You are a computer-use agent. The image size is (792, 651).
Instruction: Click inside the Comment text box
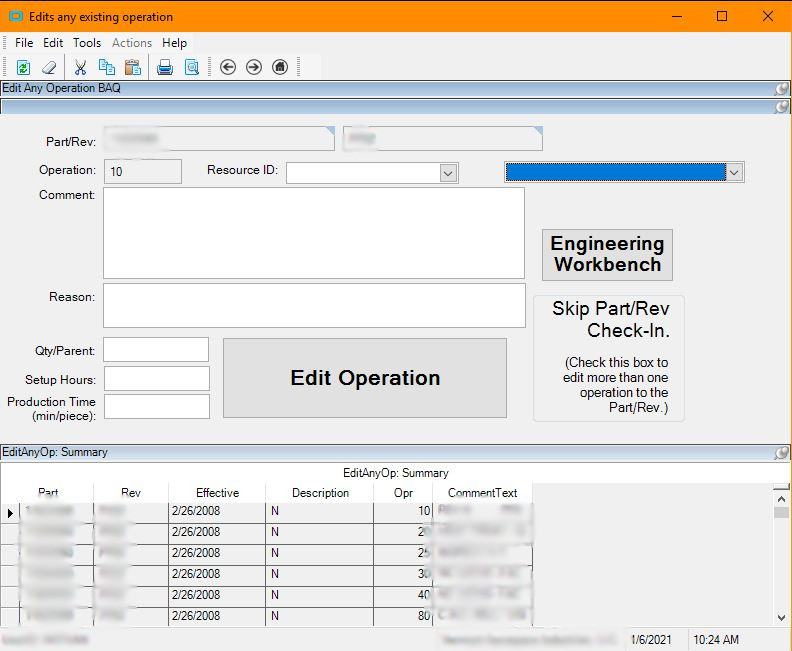314,233
